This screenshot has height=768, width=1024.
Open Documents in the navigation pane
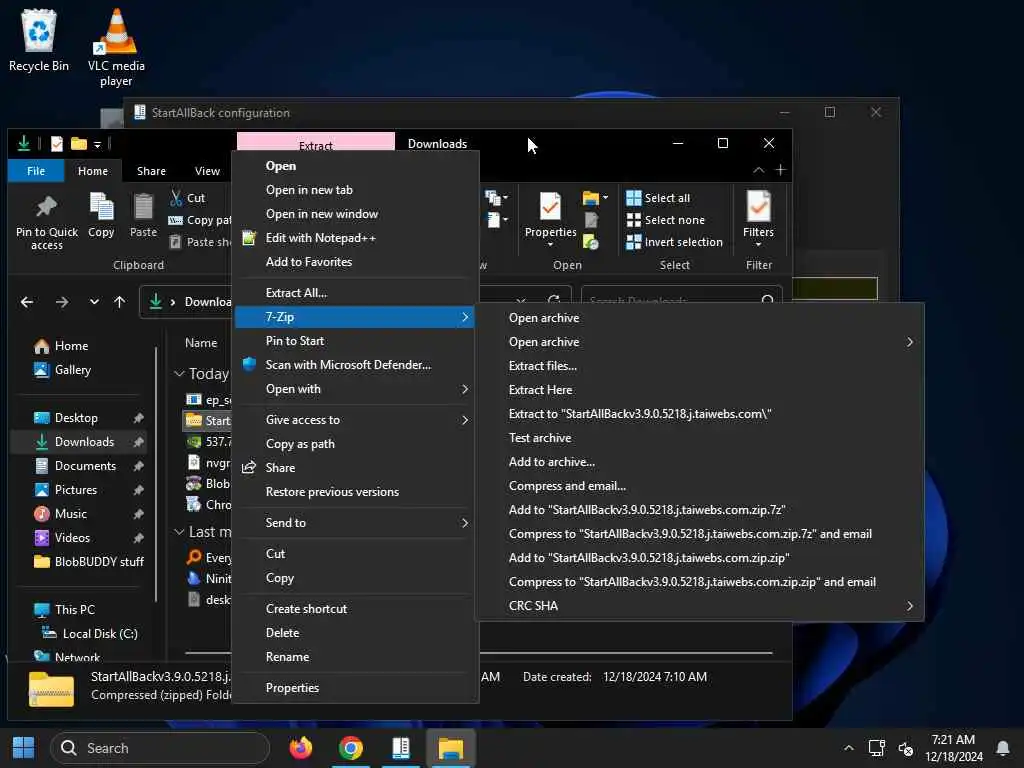click(78, 466)
